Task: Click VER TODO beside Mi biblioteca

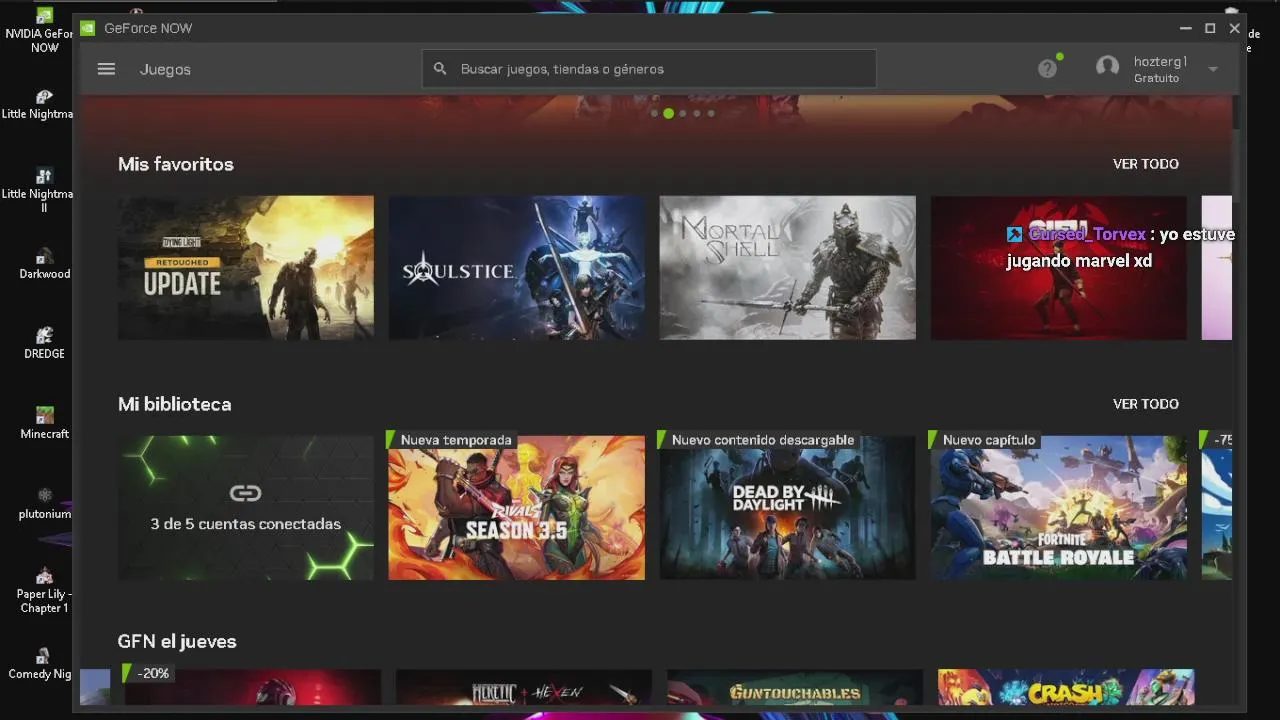Action: pyautogui.click(x=1146, y=404)
